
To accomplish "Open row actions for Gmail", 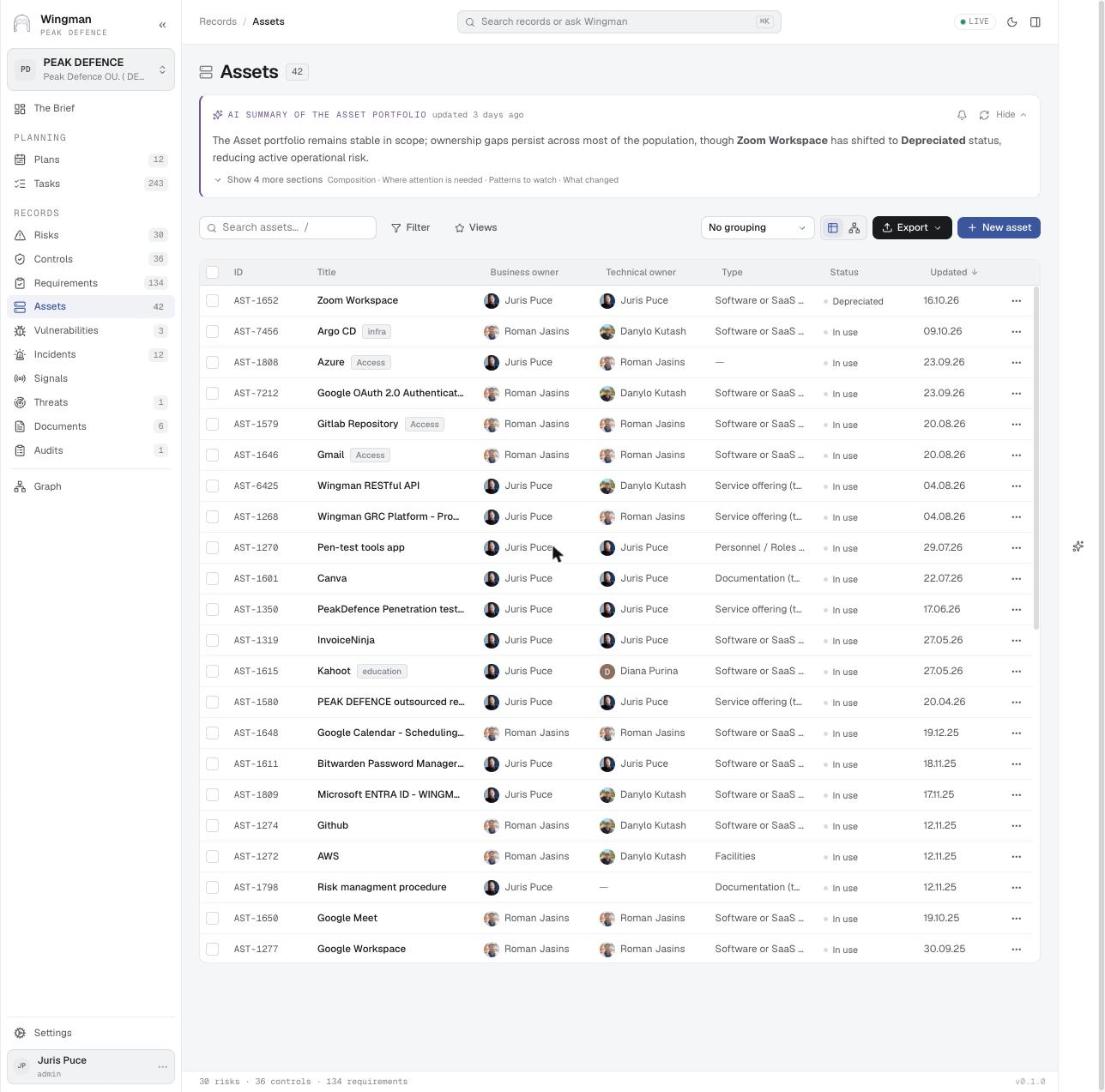I will [1016, 455].
